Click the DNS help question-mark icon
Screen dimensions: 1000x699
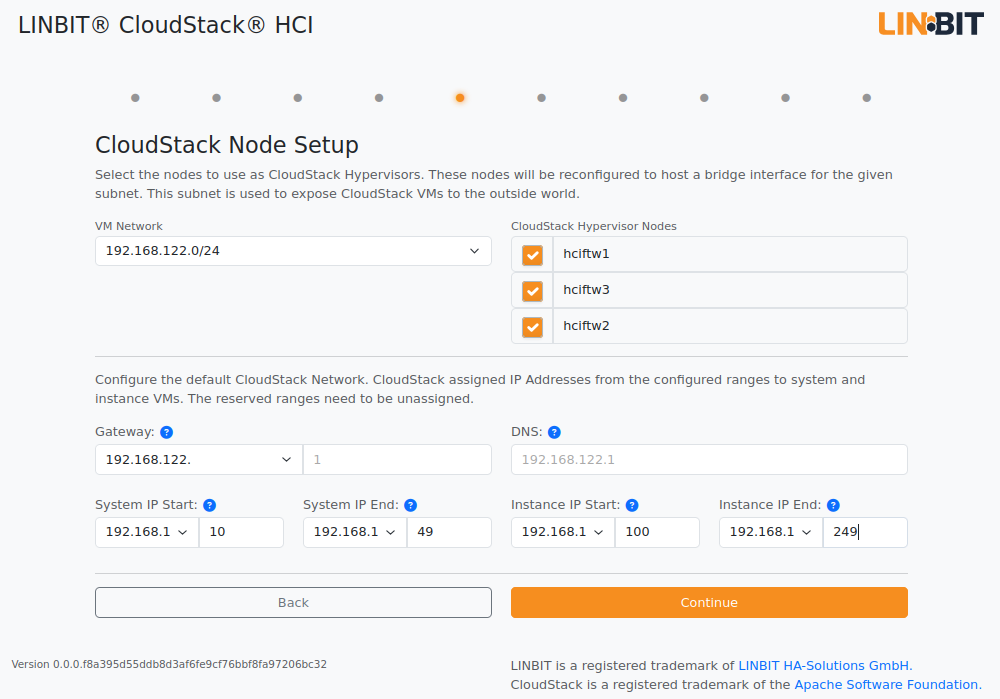coord(554,432)
